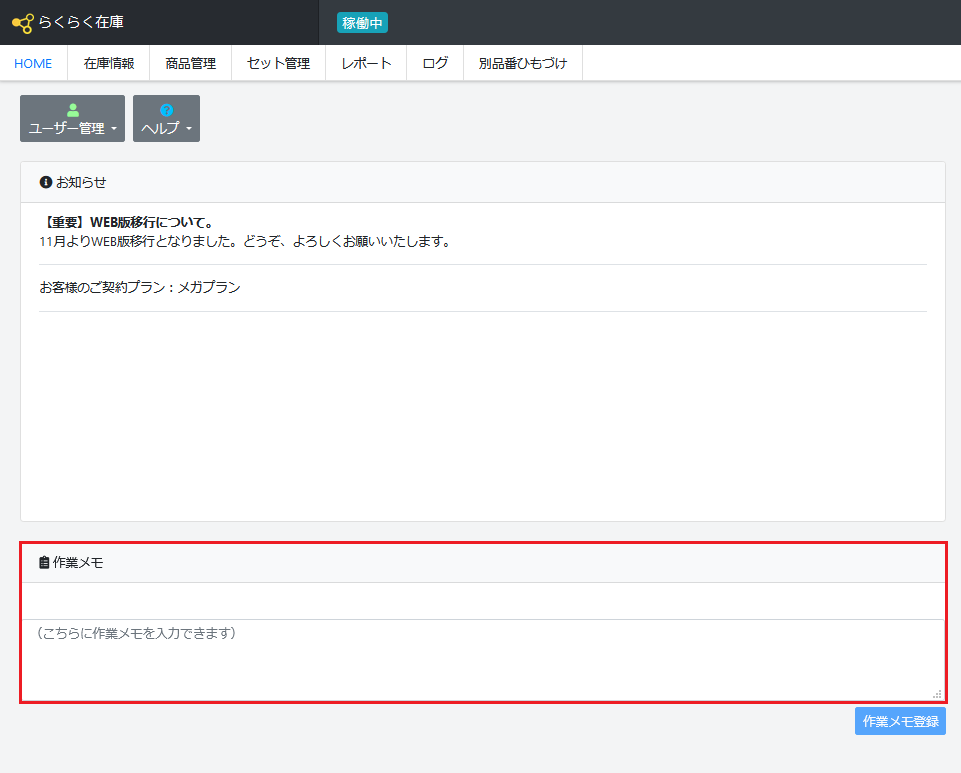The image size is (961, 773).
Task: View the ログ tab
Action: 435,63
